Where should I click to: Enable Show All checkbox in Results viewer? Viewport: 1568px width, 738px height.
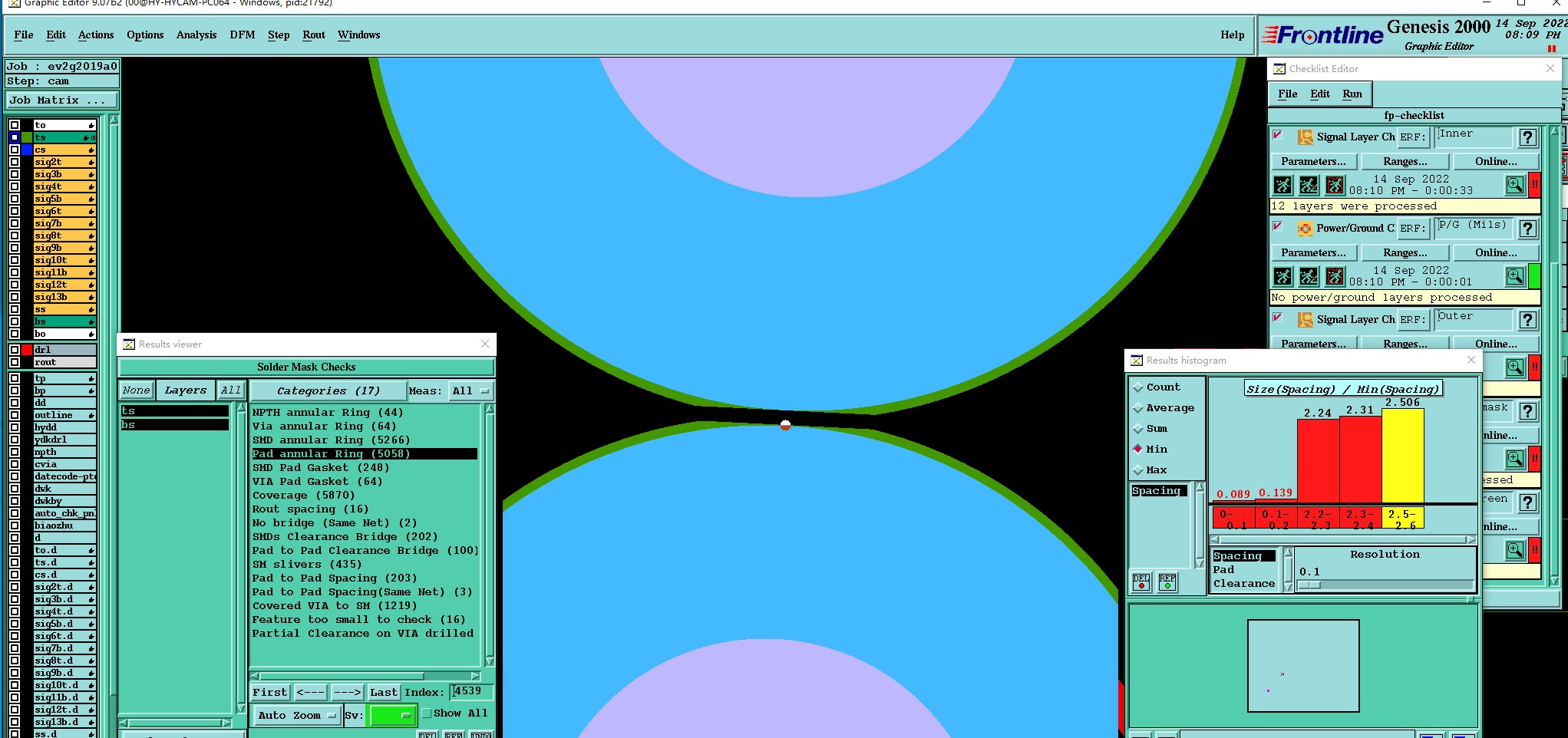coord(427,713)
